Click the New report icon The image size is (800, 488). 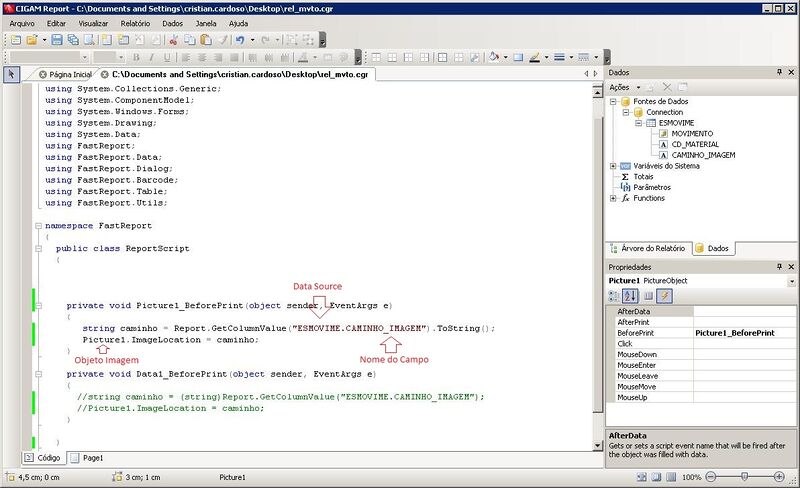(15, 40)
